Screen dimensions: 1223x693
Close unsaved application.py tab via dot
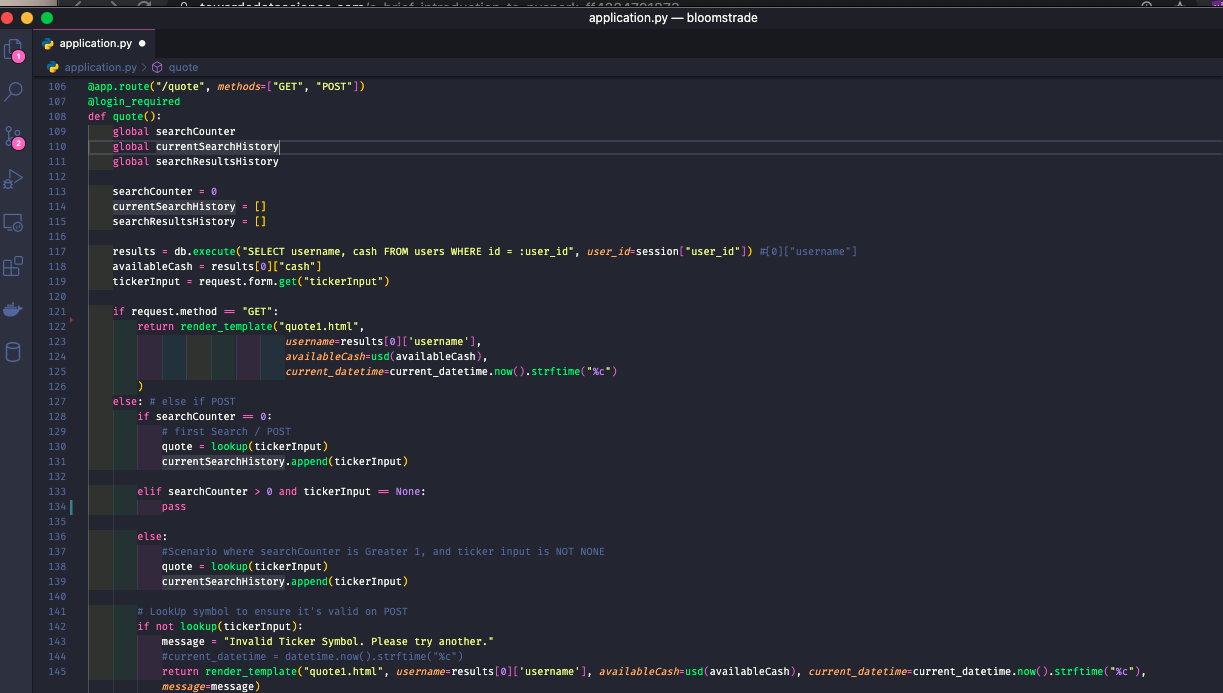coord(142,44)
